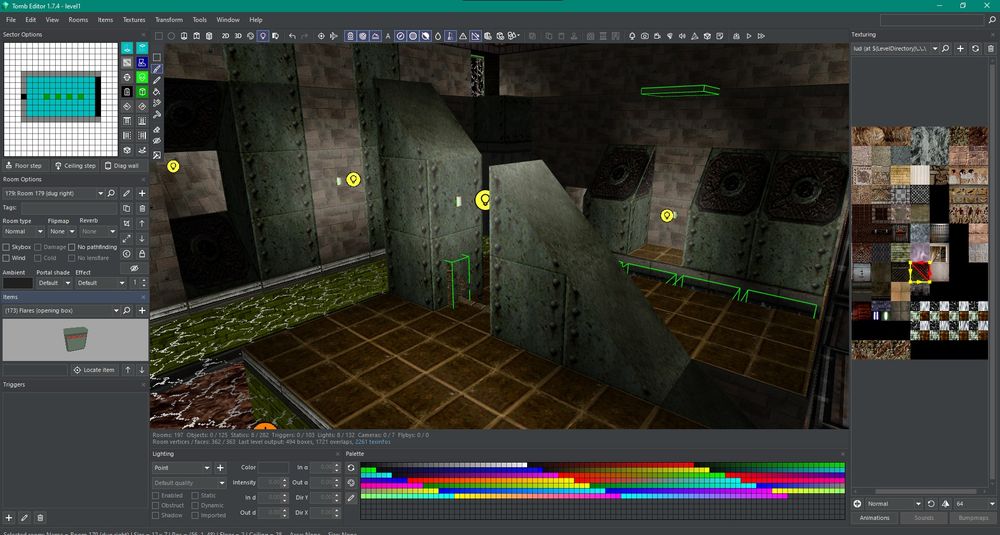Switch to 3D view mode
This screenshot has height=535, width=1000.
point(237,36)
